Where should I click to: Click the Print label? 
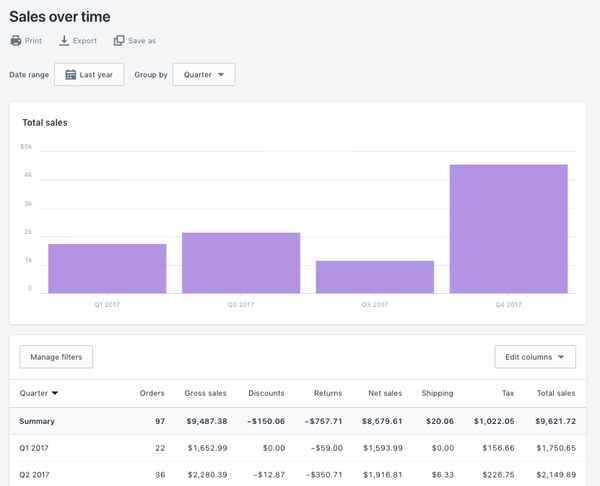(33, 41)
